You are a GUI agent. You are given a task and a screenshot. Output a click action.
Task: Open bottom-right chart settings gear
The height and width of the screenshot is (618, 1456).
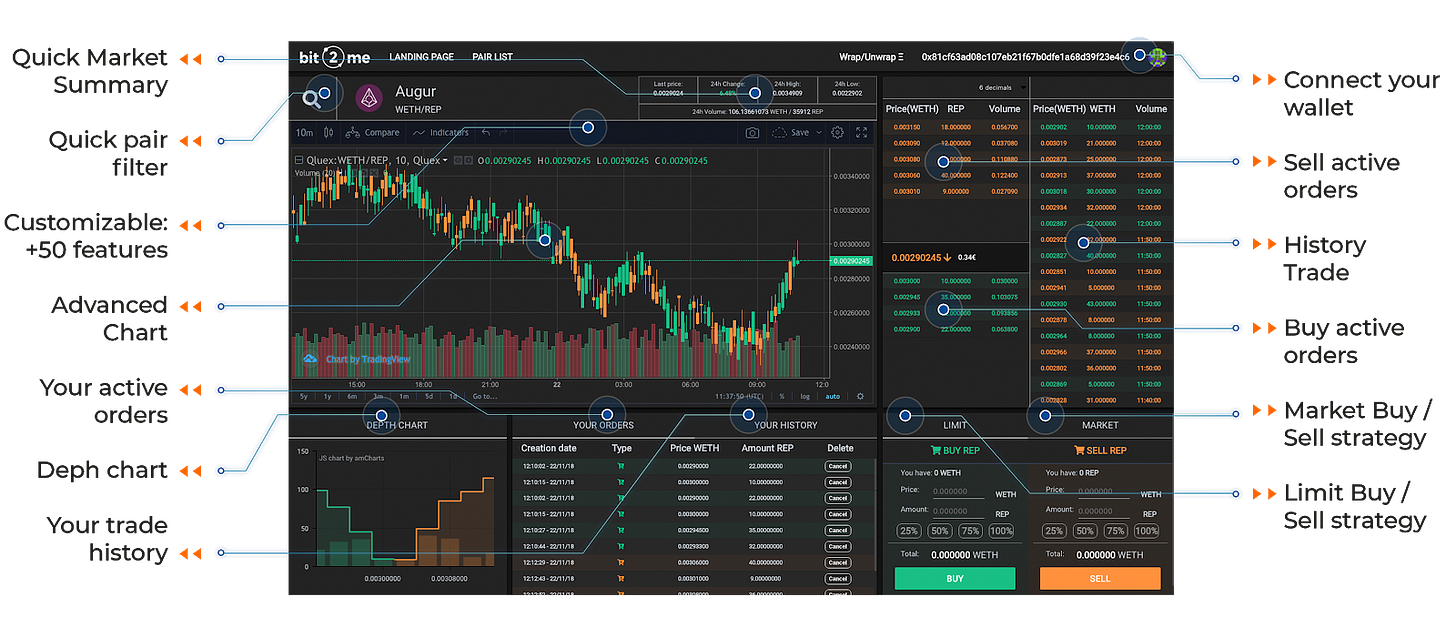pyautogui.click(x=860, y=396)
